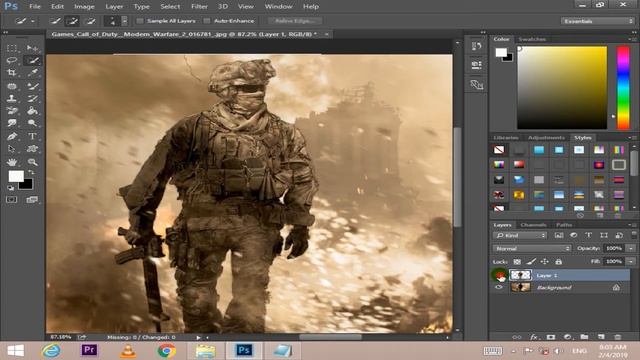Hide the Background layer
Viewport: 640px width, 360px height.
[x=499, y=287]
